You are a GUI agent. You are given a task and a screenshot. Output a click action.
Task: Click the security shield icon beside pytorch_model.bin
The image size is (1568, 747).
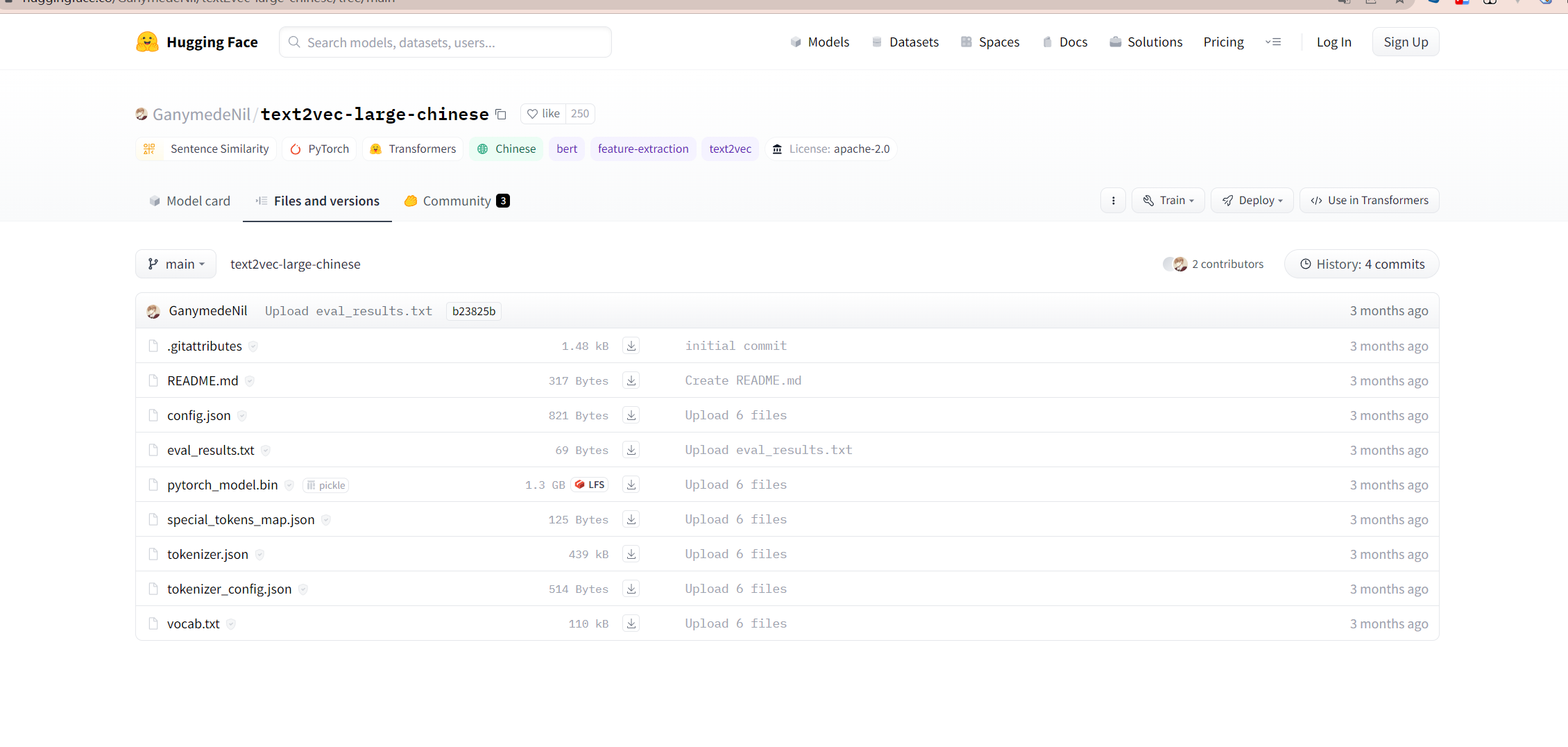pyautogui.click(x=289, y=485)
